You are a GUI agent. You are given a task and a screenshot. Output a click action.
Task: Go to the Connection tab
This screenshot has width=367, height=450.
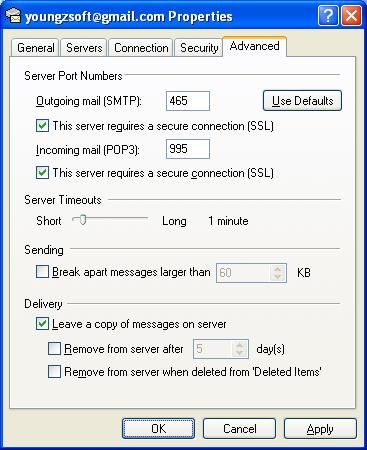pyautogui.click(x=141, y=48)
